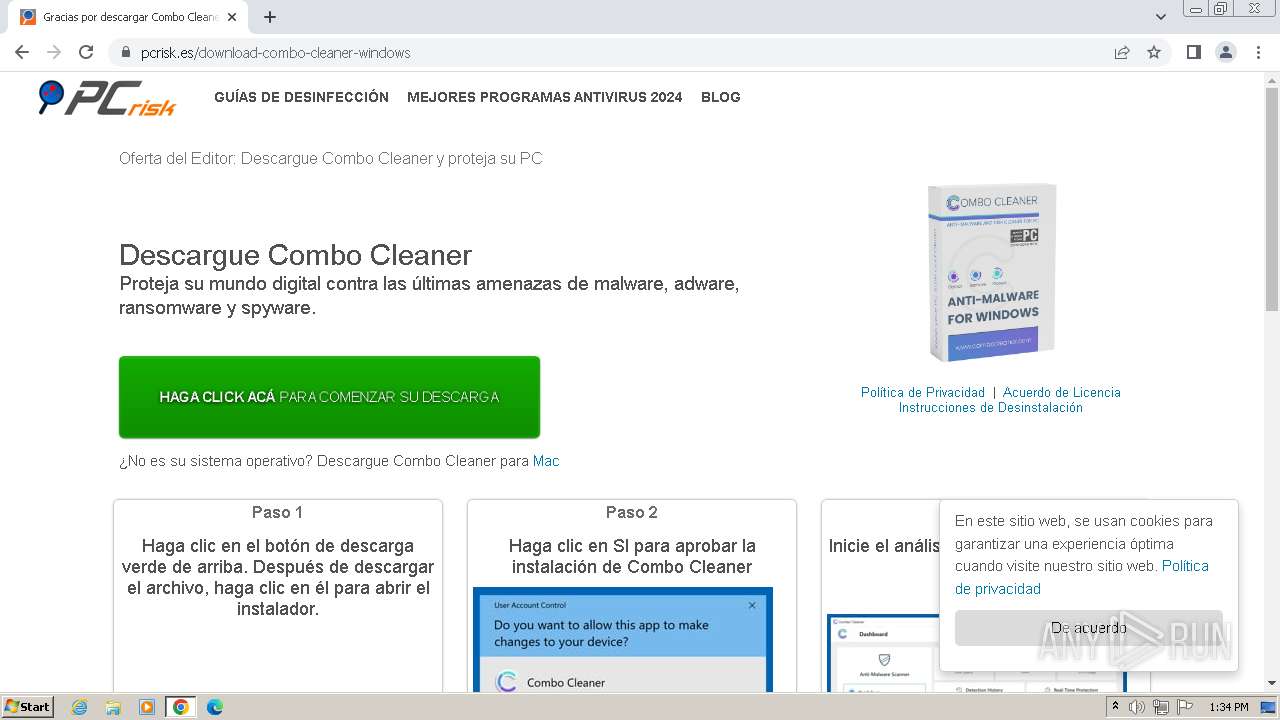Open network status tray icon
Screen dimensions: 1280x720
pyautogui.click(x=1161, y=707)
